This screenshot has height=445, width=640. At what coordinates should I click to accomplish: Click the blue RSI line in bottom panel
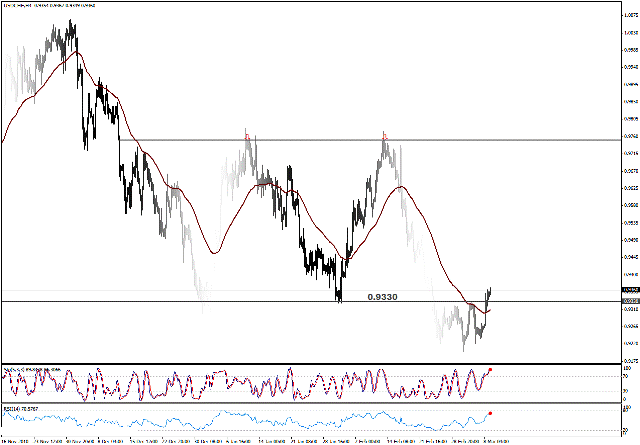point(300,420)
